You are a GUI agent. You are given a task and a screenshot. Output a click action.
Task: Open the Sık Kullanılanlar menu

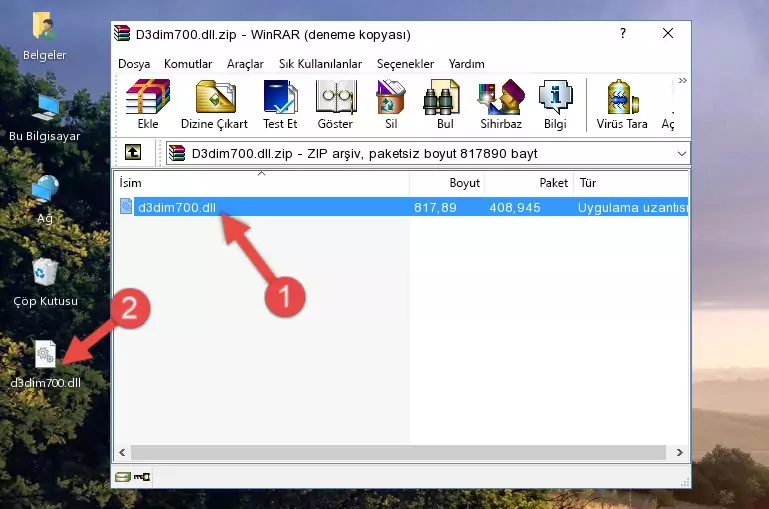pyautogui.click(x=320, y=64)
